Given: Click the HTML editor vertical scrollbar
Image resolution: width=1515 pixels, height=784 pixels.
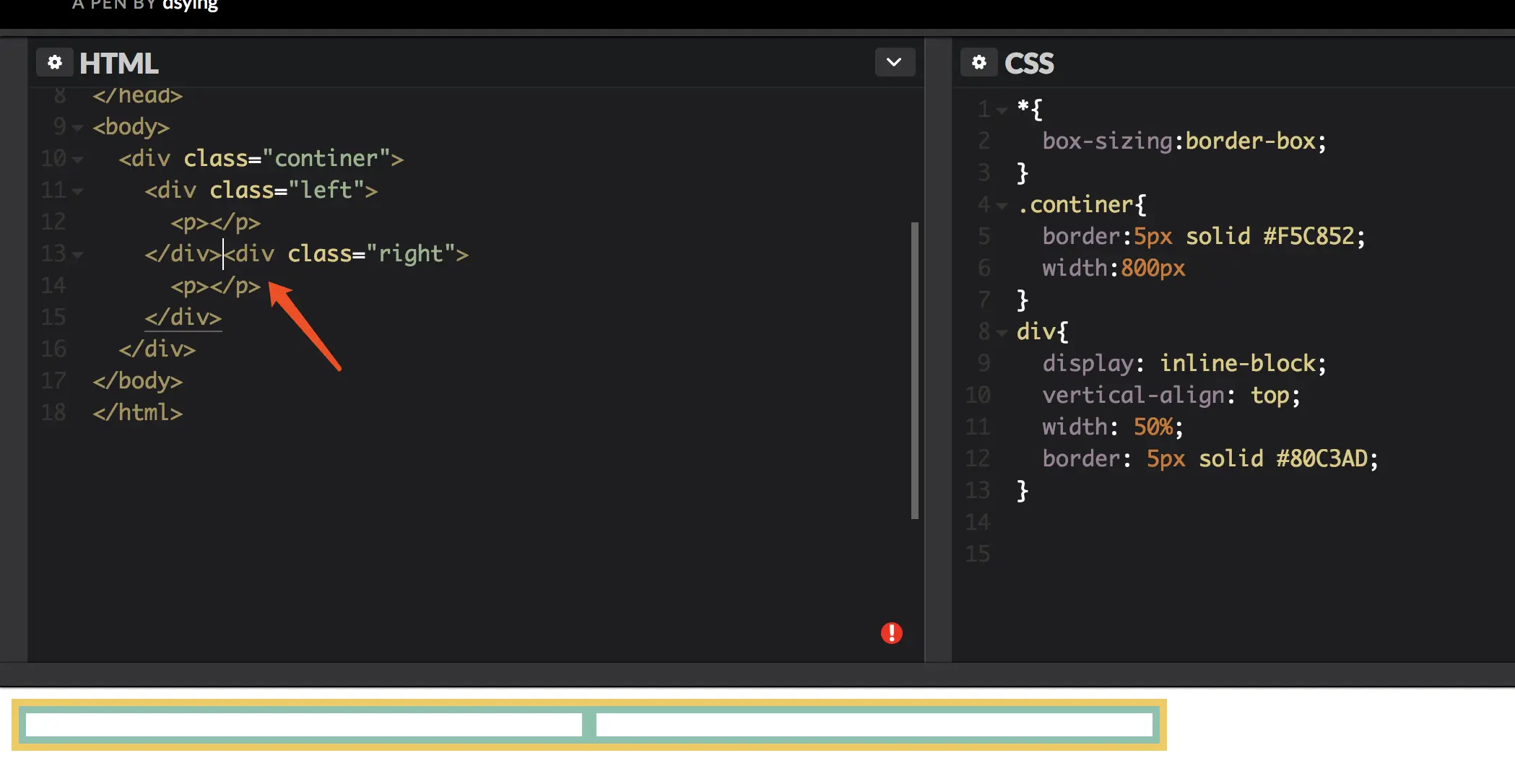Looking at the screenshot, I should 914,370.
